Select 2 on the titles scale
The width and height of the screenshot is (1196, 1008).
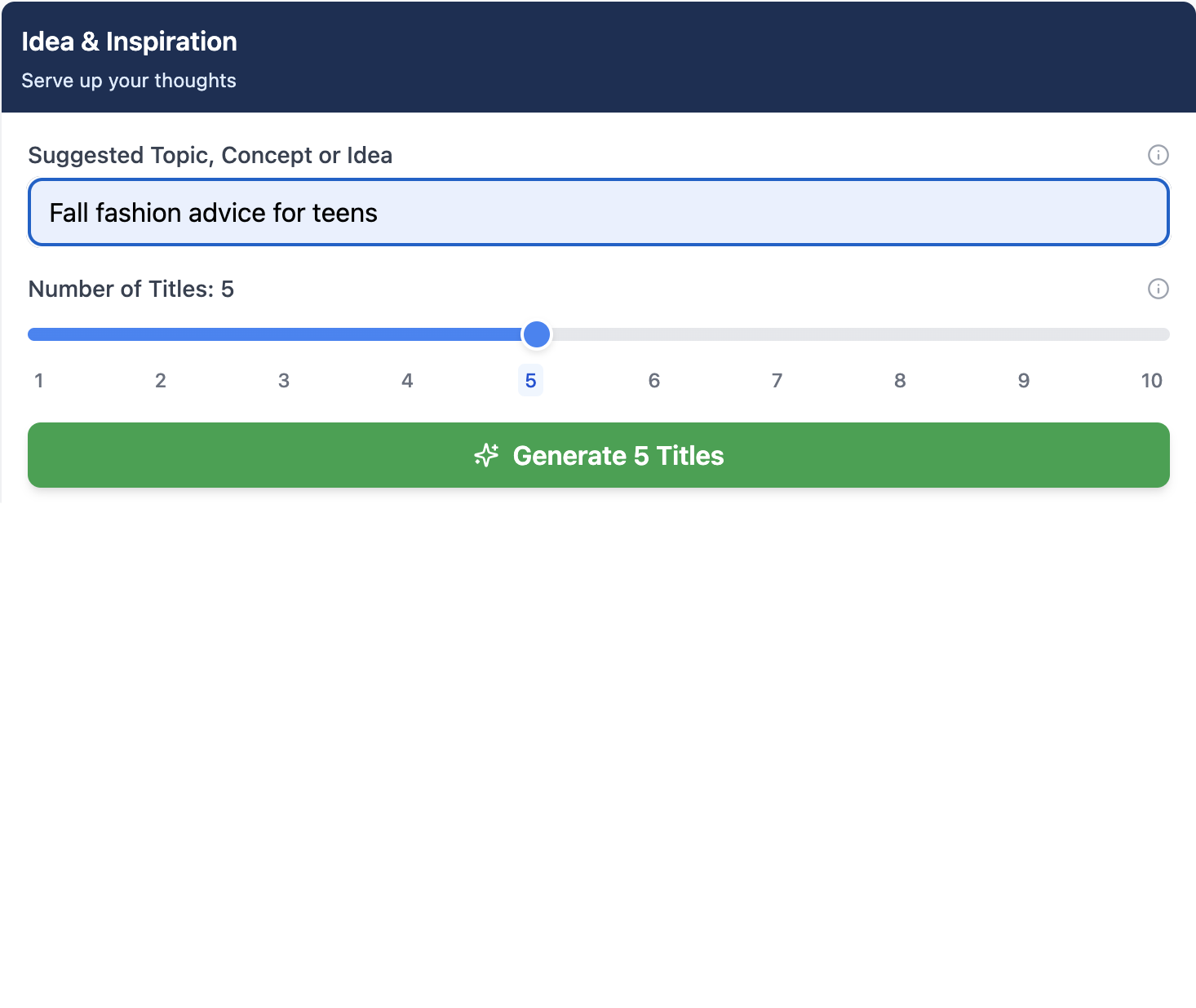160,380
